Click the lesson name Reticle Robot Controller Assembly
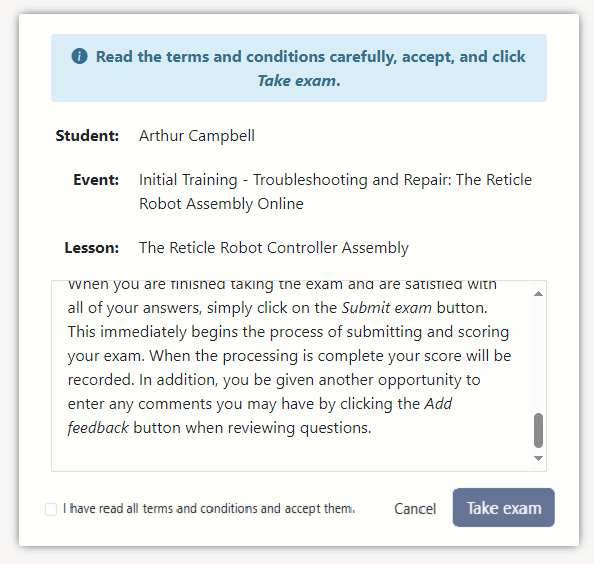The image size is (594, 564). coord(274,248)
